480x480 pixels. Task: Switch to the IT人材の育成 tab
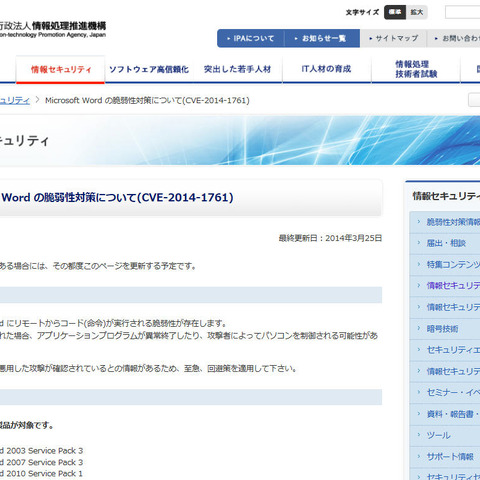tap(326, 69)
